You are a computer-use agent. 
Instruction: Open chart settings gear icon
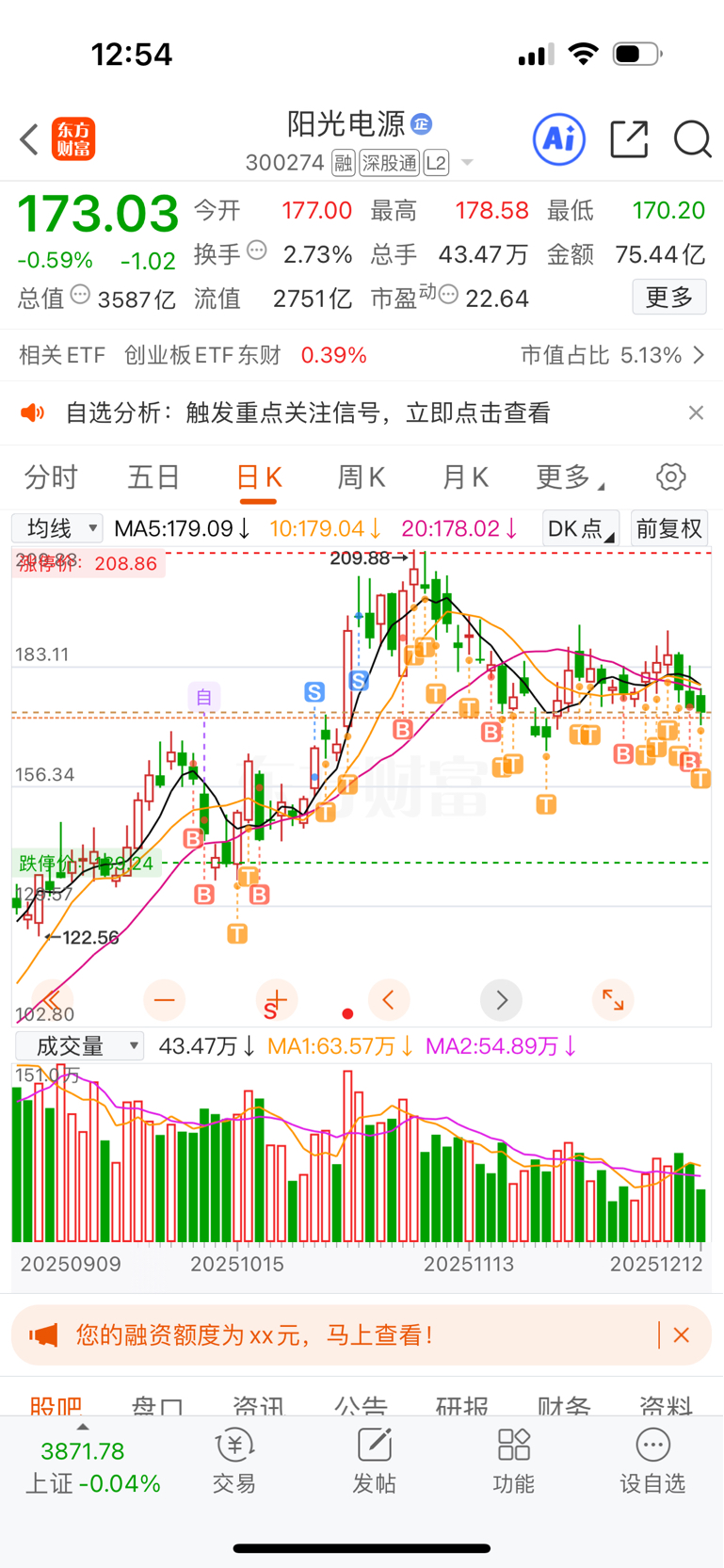pos(671,477)
